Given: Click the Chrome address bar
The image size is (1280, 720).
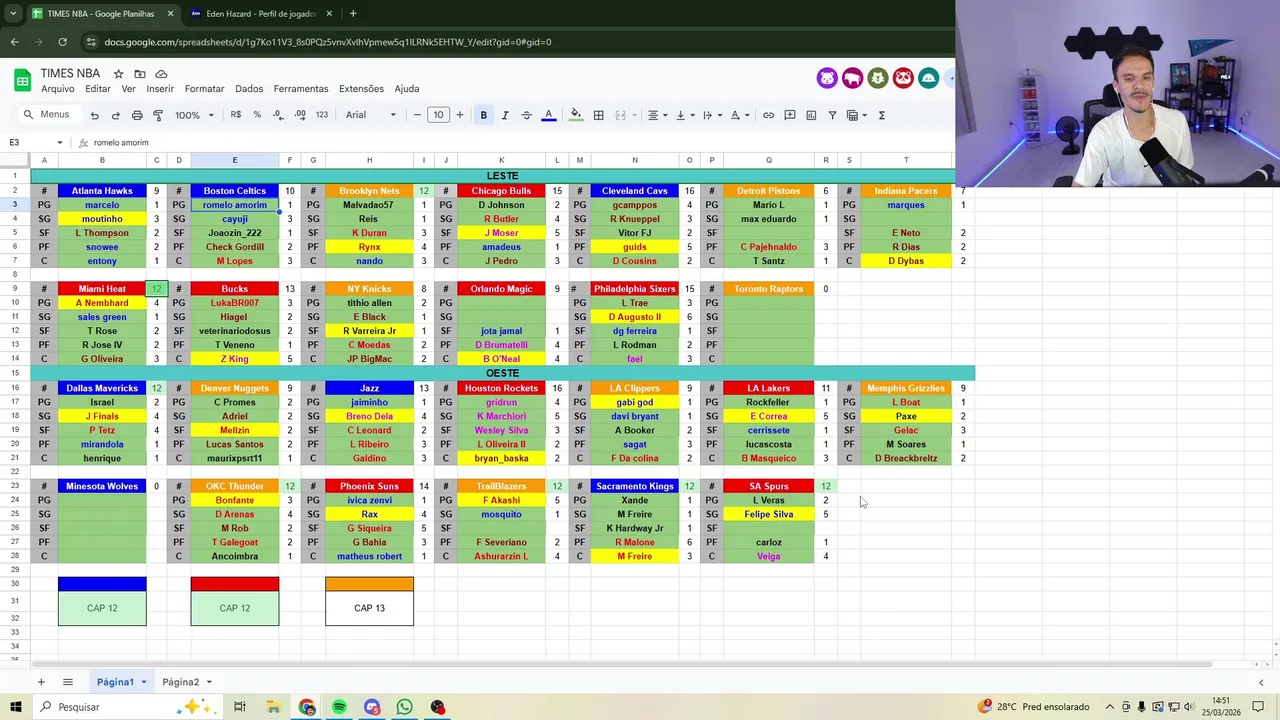Looking at the screenshot, I should pyautogui.click(x=515, y=42).
